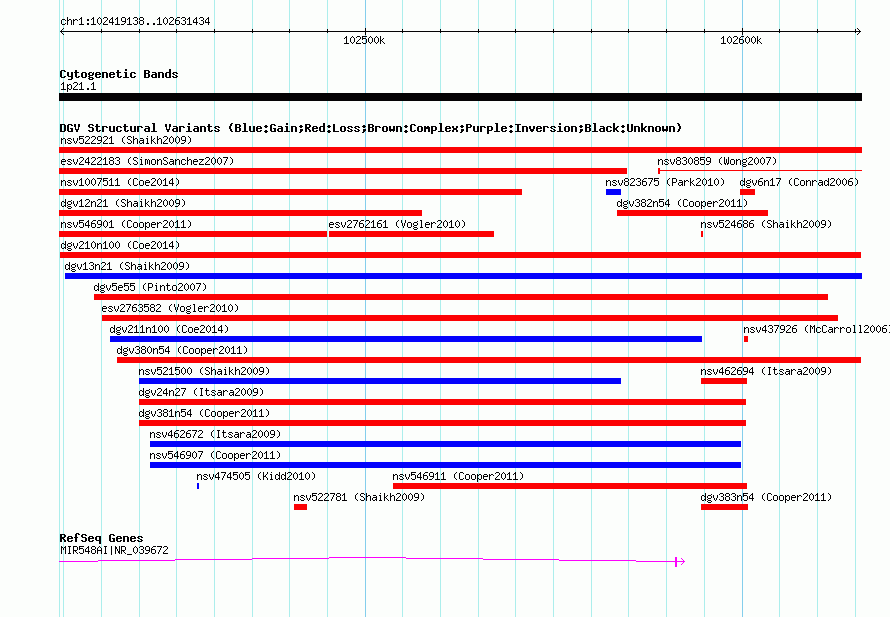Image resolution: width=890 pixels, height=617 pixels.
Task: Click the 1p21.1 band label
Action: (78, 86)
